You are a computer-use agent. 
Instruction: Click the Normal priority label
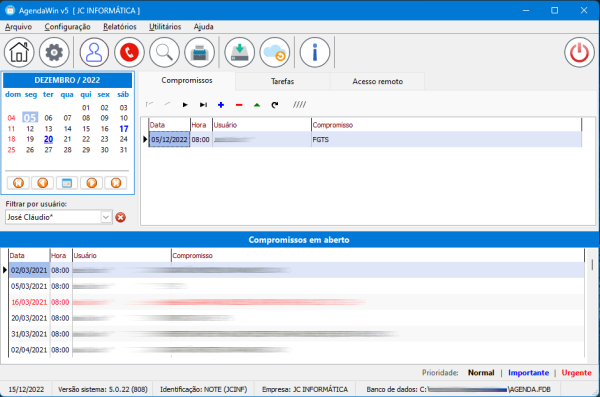[481, 372]
